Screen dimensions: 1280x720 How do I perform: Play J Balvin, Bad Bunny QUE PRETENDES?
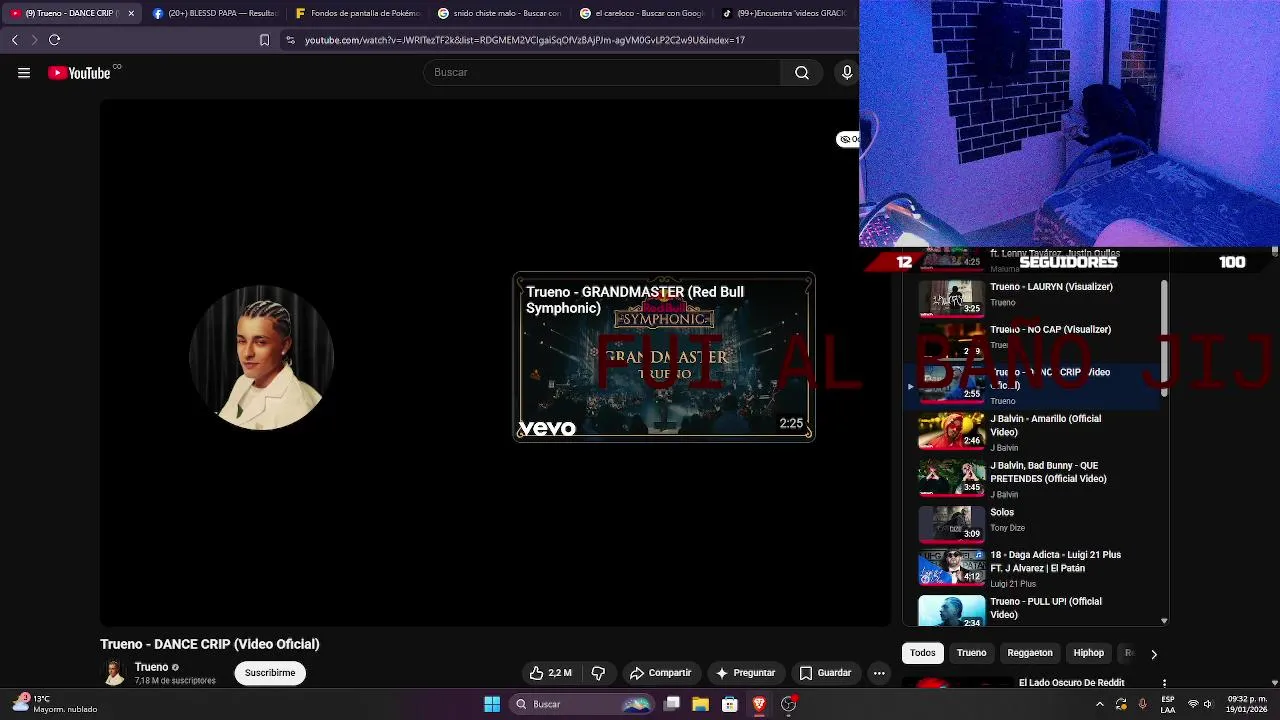(1030, 480)
